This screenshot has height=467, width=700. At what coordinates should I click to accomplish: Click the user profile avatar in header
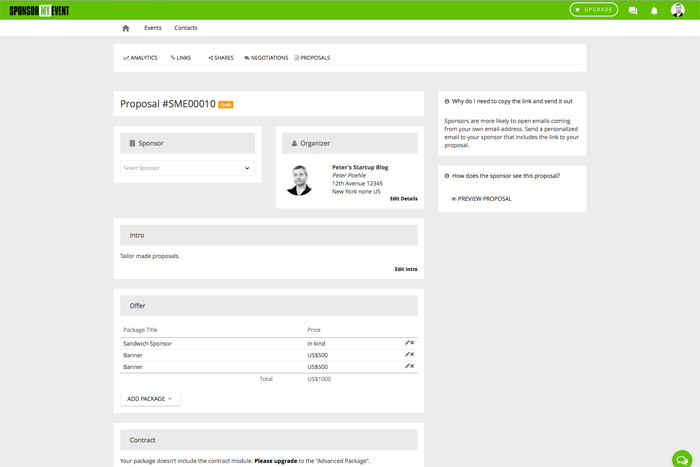[x=678, y=10]
